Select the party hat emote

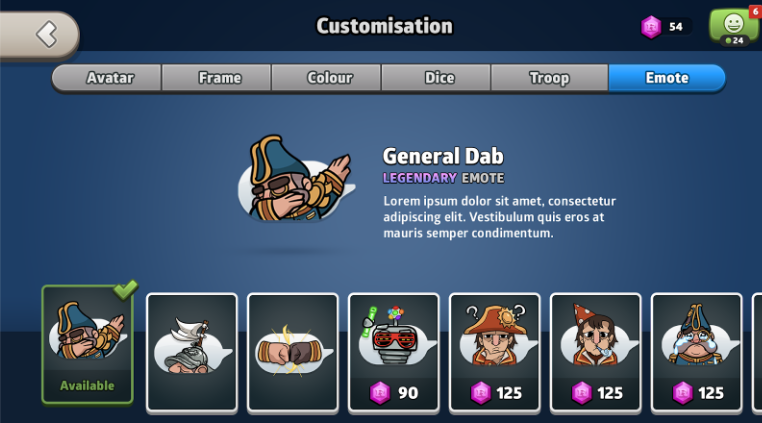(596, 352)
